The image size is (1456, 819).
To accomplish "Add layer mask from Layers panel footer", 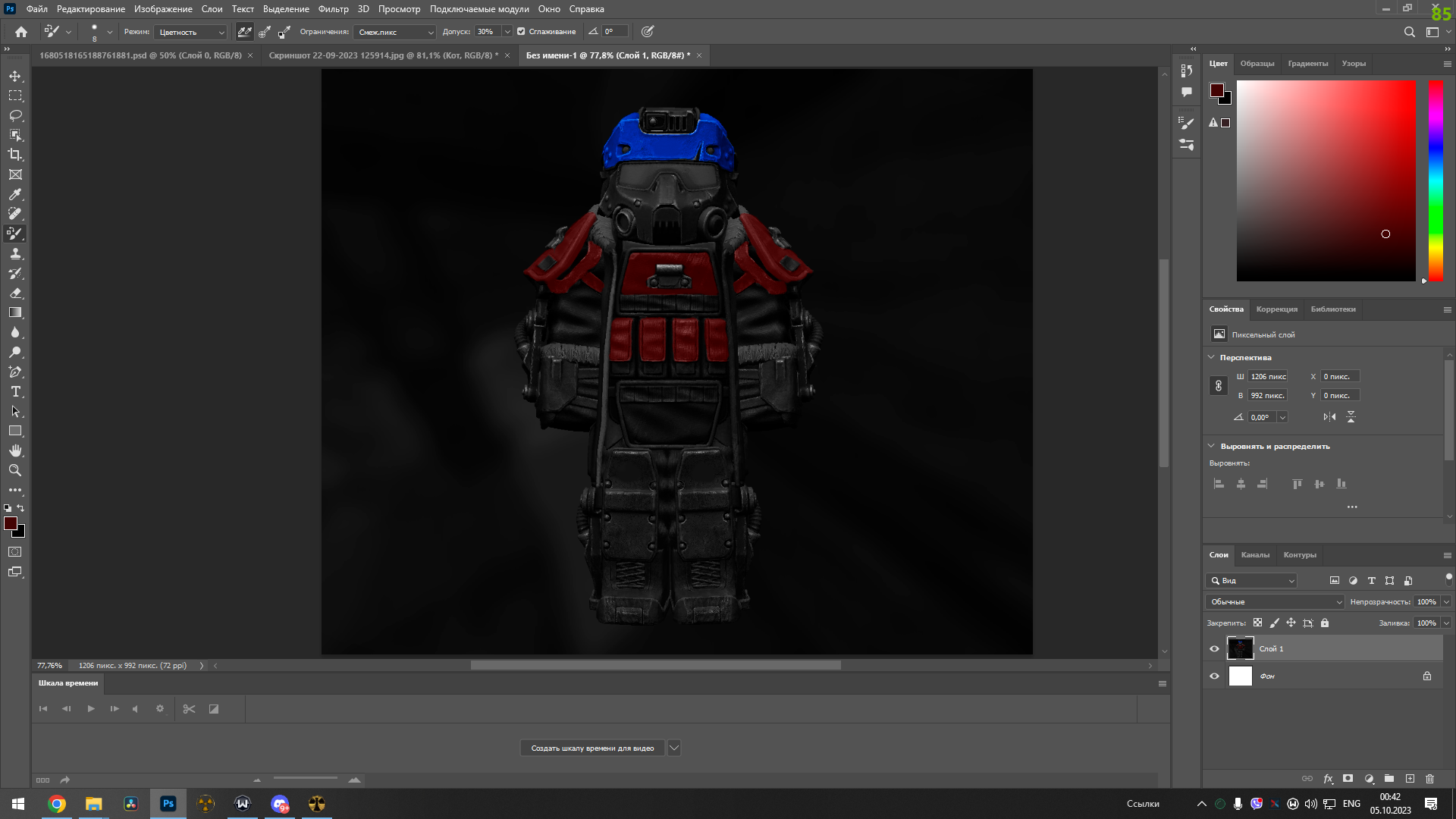I will pos(1348,779).
